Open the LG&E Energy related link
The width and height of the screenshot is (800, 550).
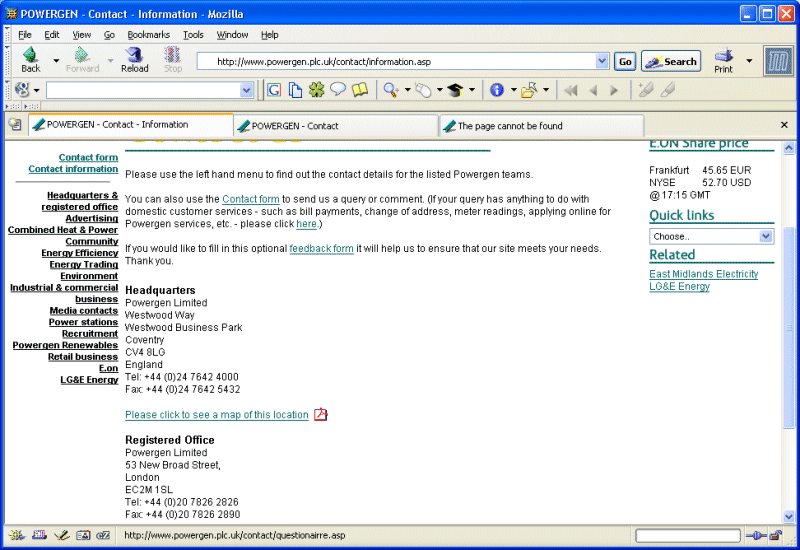(x=679, y=286)
